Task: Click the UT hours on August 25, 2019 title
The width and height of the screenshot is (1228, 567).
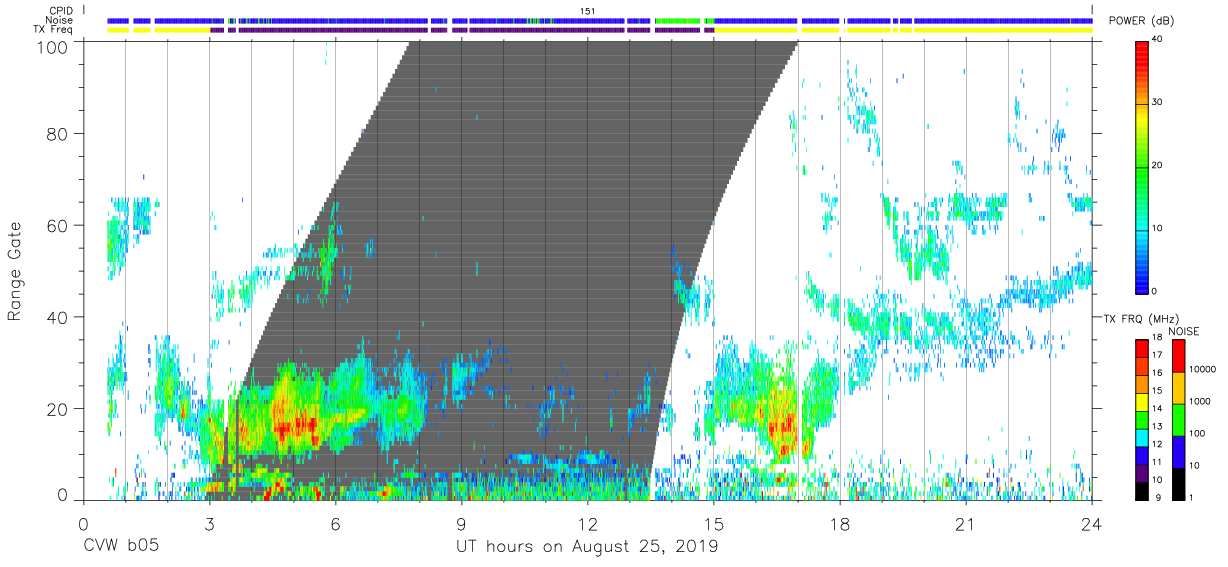Action: [587, 547]
